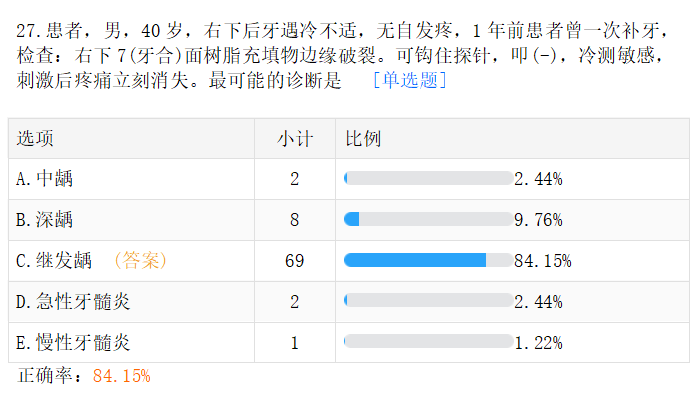Click the 正确率 84.15% value

click(x=122, y=376)
